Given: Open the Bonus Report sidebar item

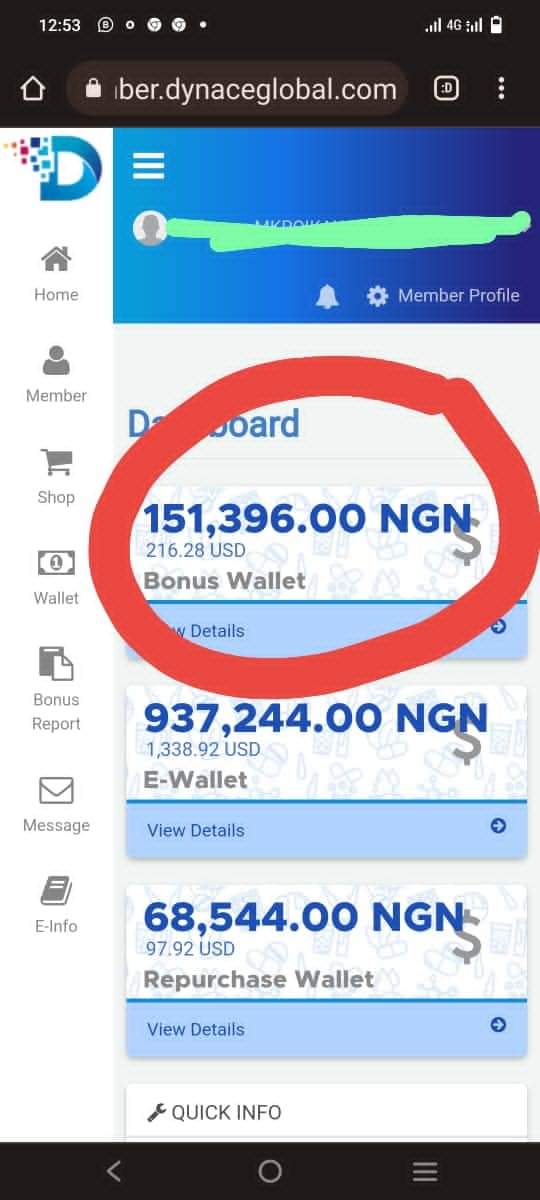Looking at the screenshot, I should pyautogui.click(x=56, y=689).
